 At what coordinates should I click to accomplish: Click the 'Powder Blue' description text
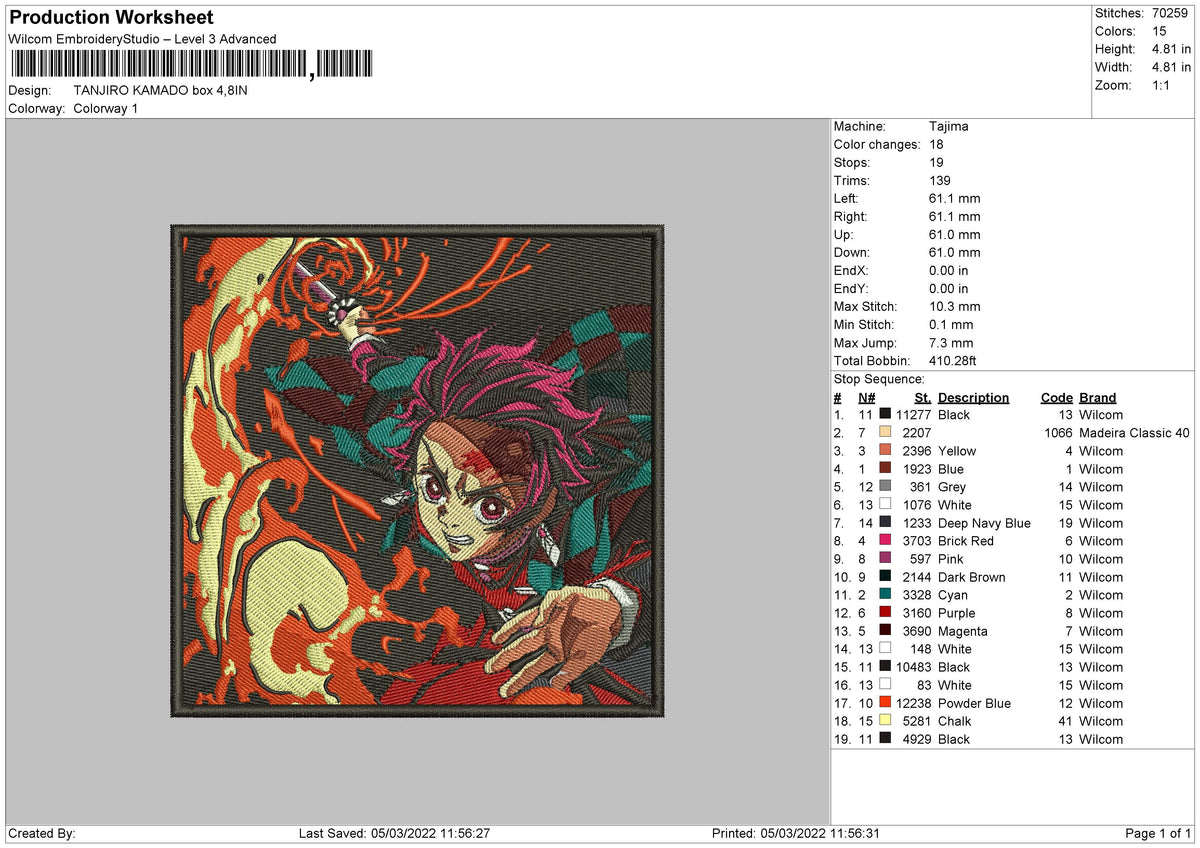point(974,703)
